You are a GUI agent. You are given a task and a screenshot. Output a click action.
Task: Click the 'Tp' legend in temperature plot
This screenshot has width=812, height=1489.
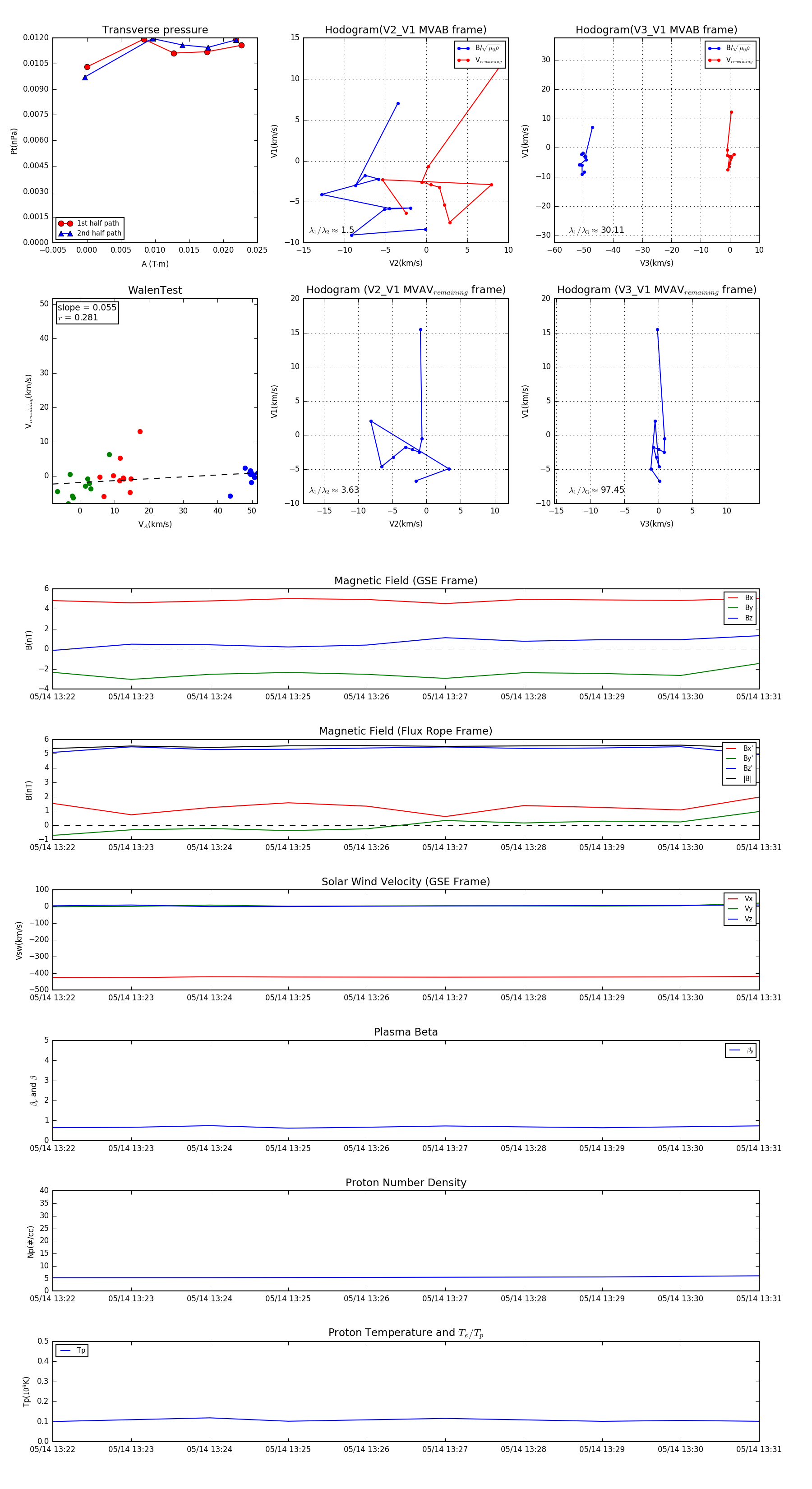[x=72, y=1351]
